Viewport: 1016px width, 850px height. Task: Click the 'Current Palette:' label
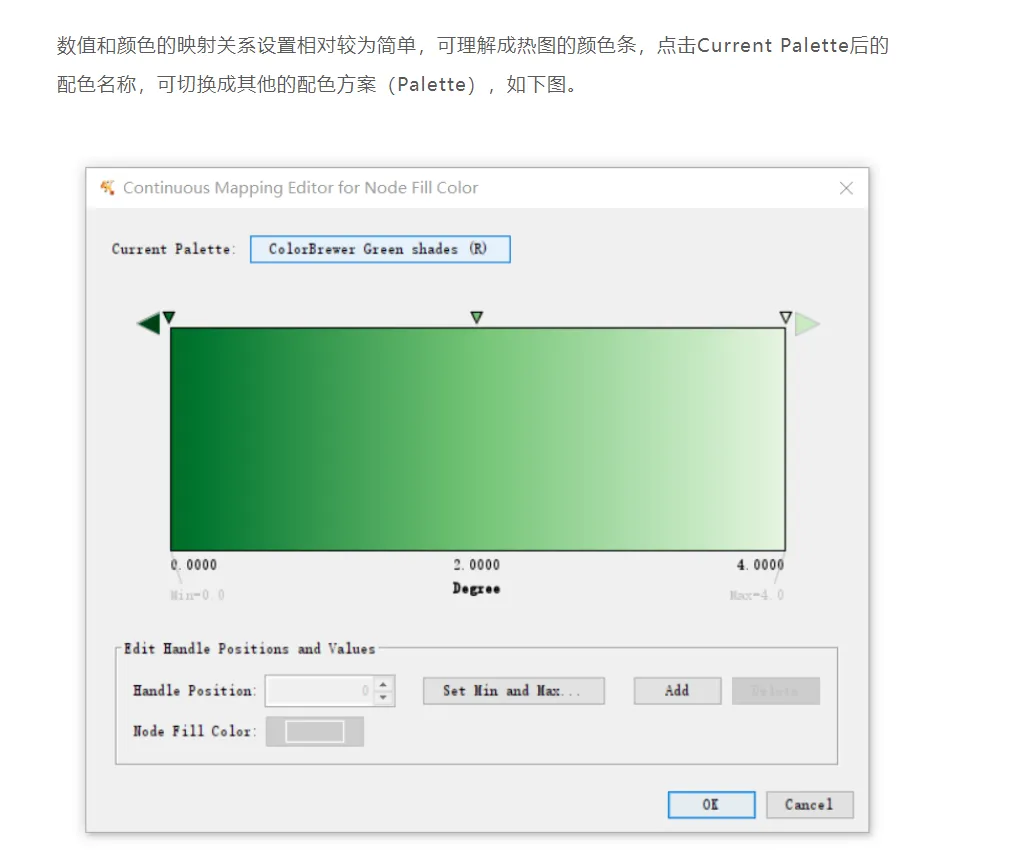click(174, 249)
